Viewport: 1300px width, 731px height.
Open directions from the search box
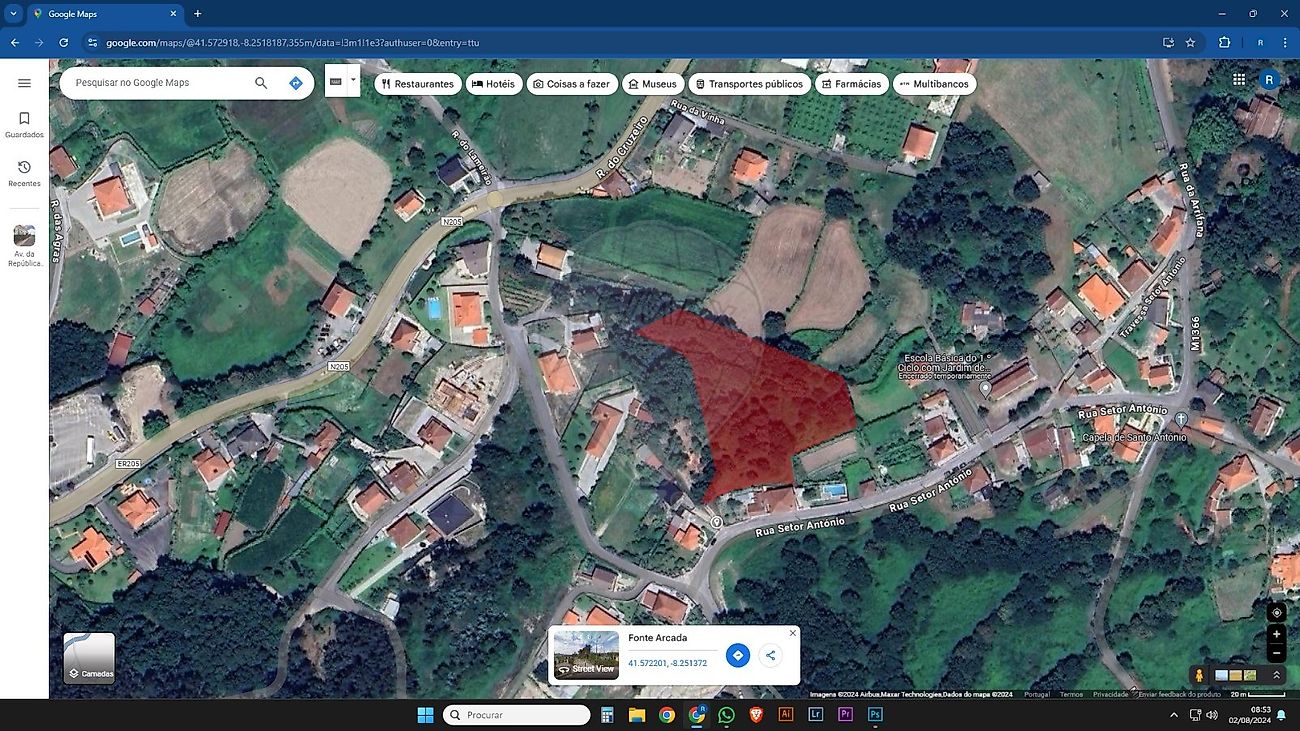296,83
